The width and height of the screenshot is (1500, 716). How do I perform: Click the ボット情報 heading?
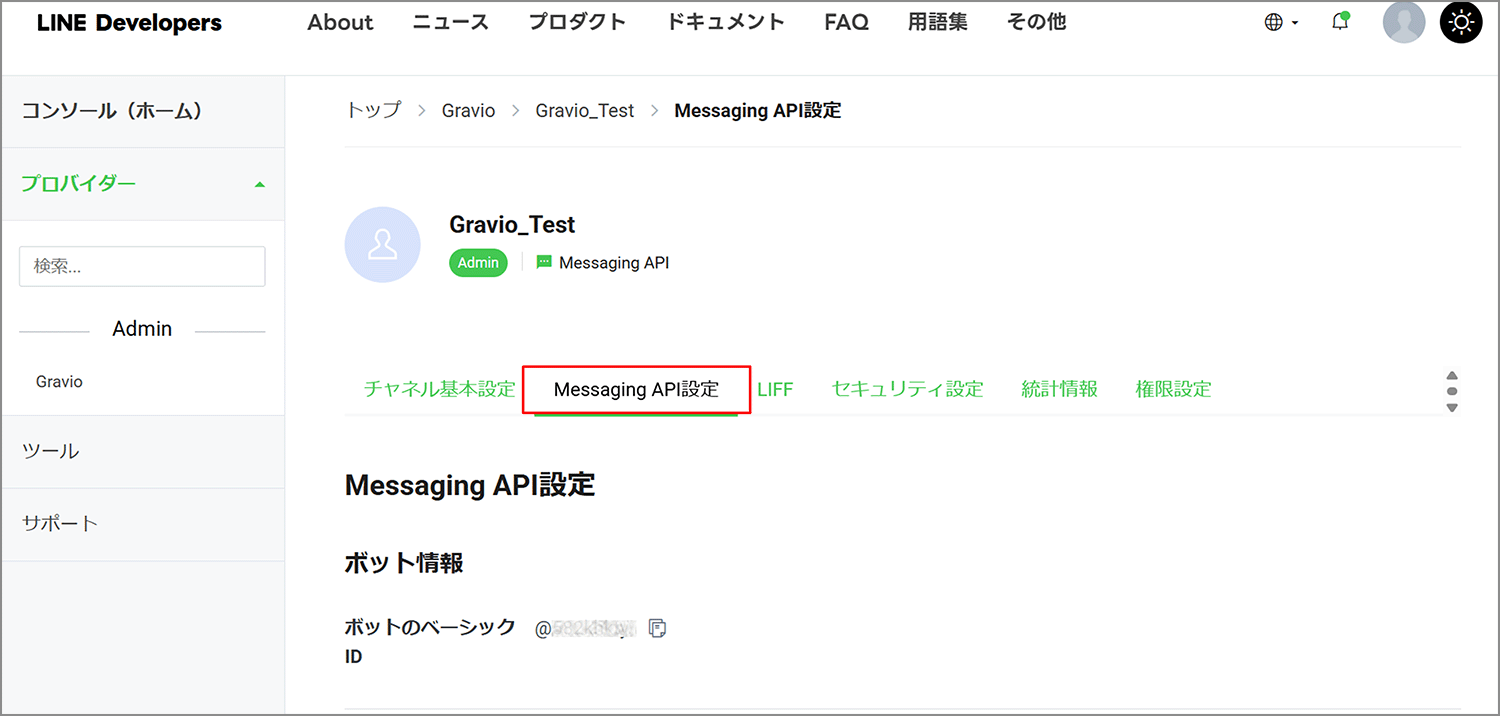pos(404,563)
